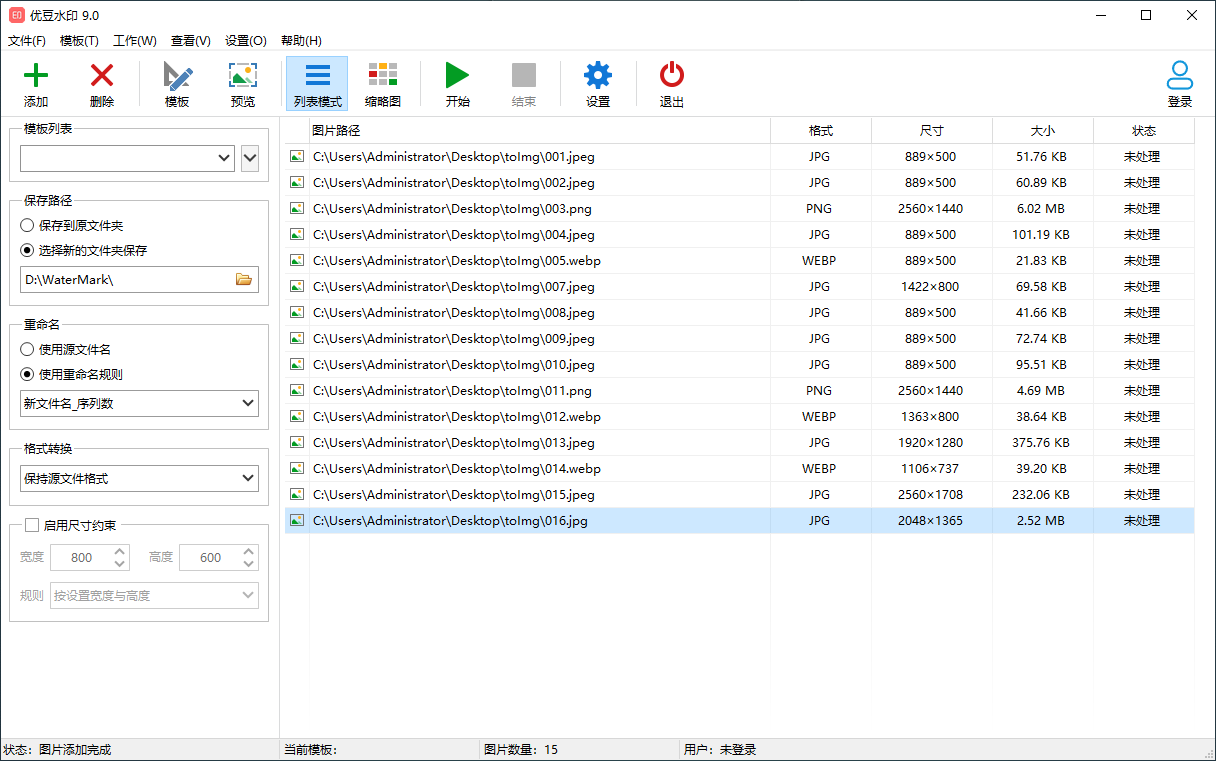Sort by the 尺寸 column header

click(x=932, y=131)
